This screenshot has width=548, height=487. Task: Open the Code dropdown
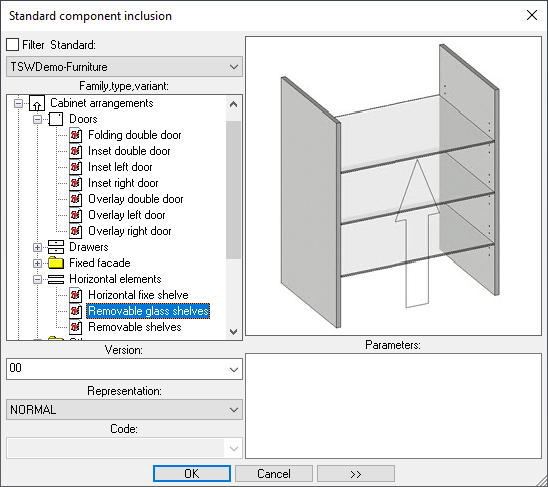pyautogui.click(x=124, y=448)
